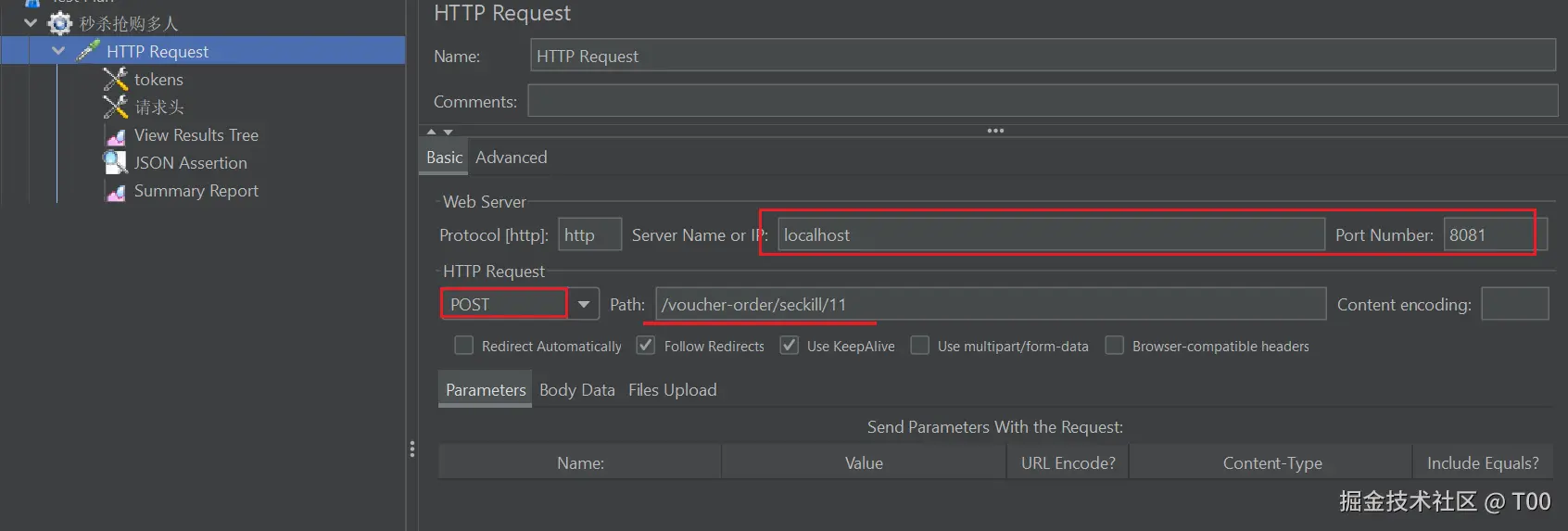Viewport: 1568px width, 531px height.
Task: Click the Summary Report listener icon
Action: tap(116, 192)
